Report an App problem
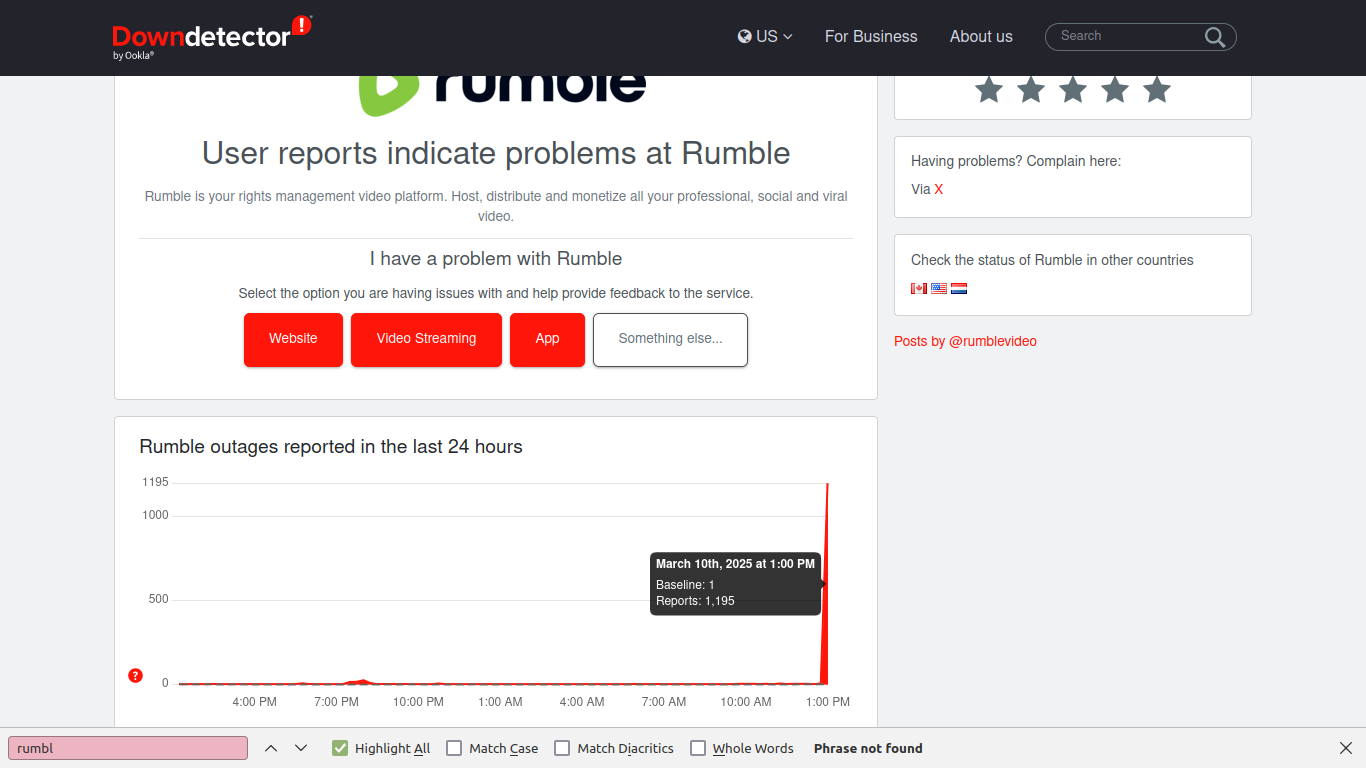Image resolution: width=1366 pixels, height=768 pixels. [x=547, y=339]
